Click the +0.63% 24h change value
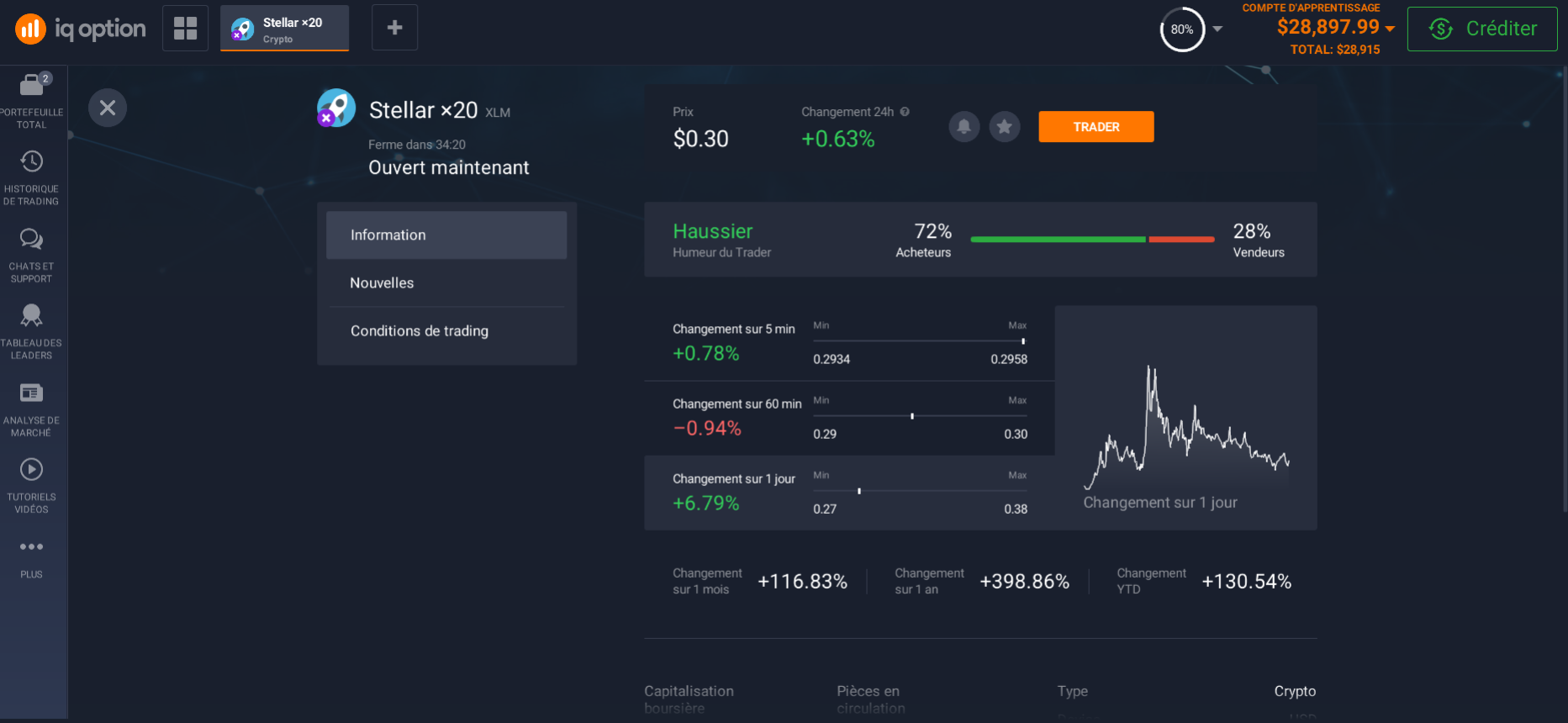Image resolution: width=1568 pixels, height=723 pixels. (838, 139)
